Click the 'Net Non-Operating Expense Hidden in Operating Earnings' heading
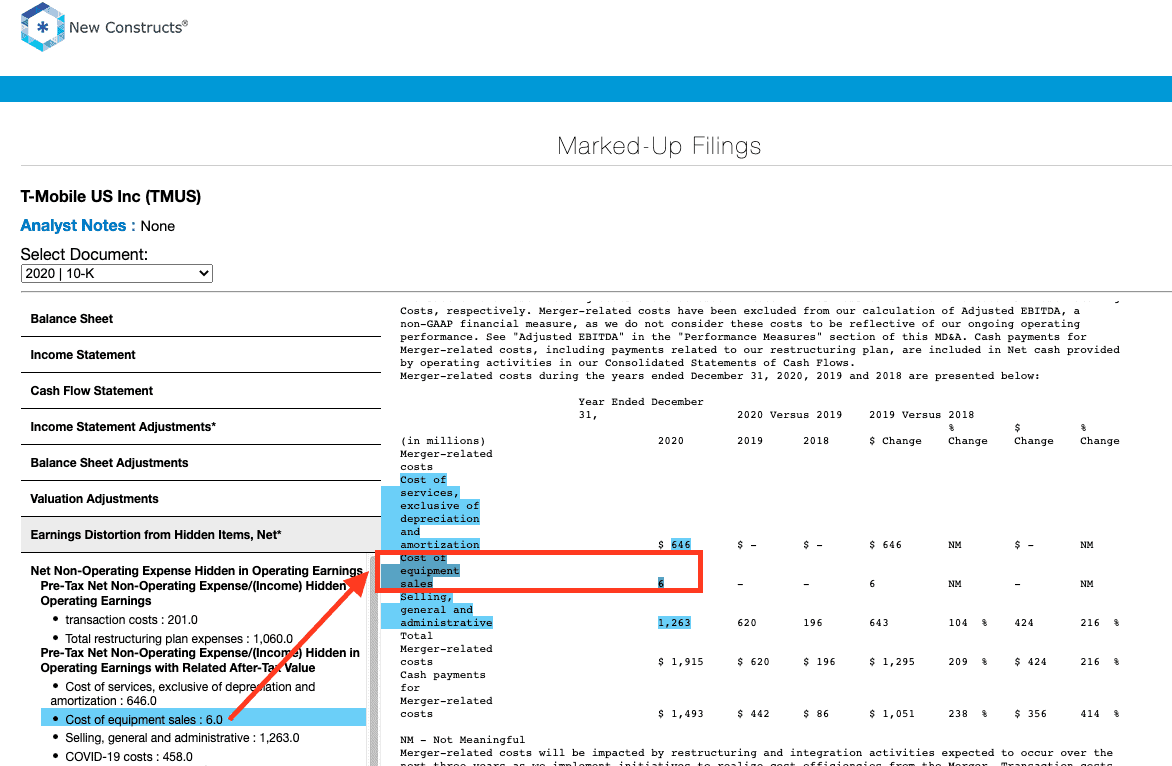1172x766 pixels. (x=197, y=571)
